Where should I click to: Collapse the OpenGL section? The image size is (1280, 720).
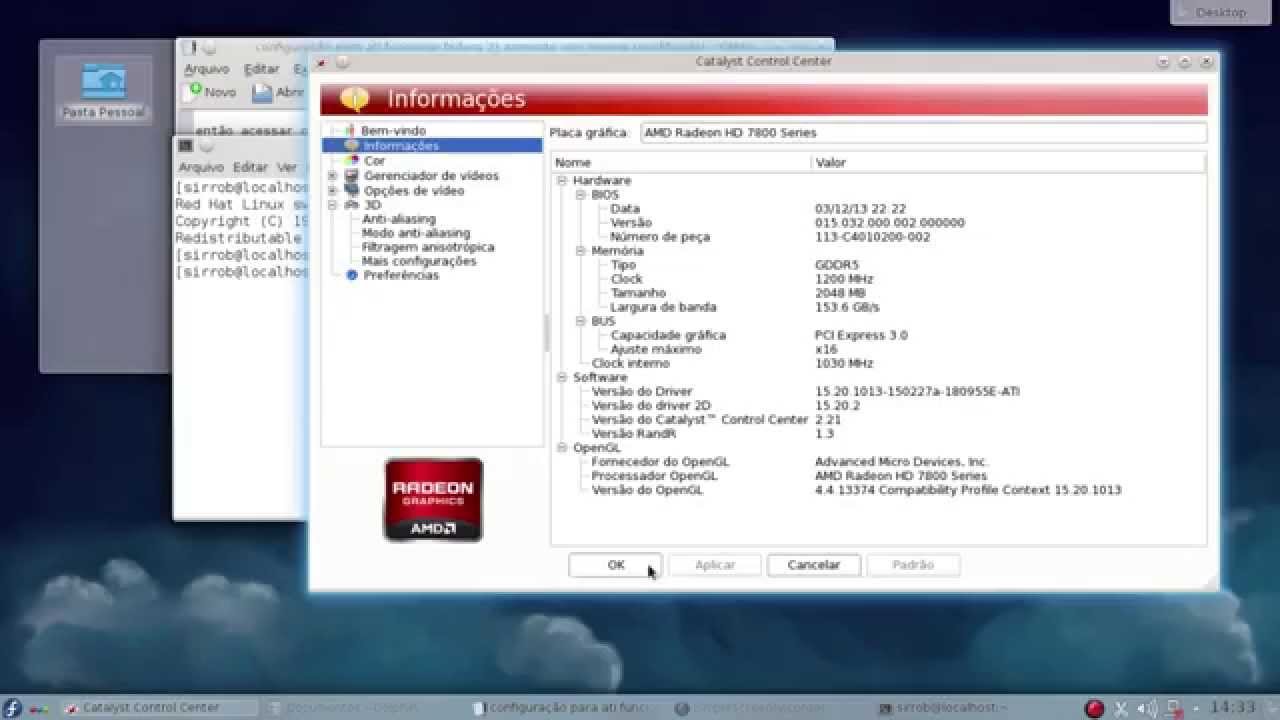click(x=562, y=448)
